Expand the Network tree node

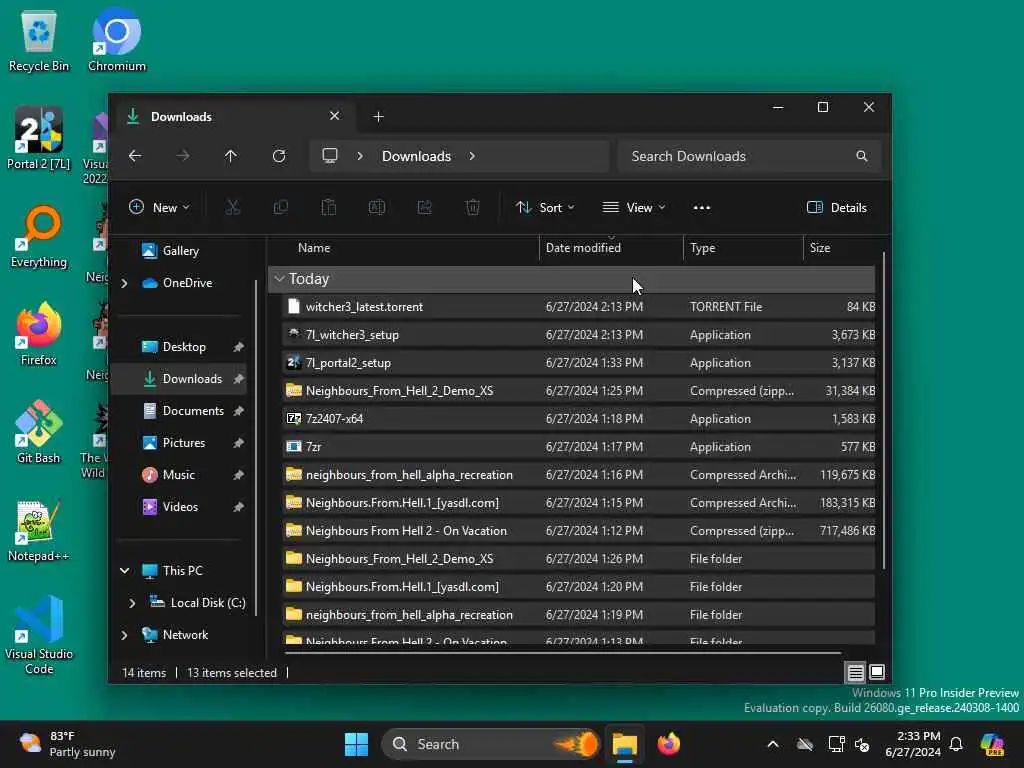[x=124, y=635]
